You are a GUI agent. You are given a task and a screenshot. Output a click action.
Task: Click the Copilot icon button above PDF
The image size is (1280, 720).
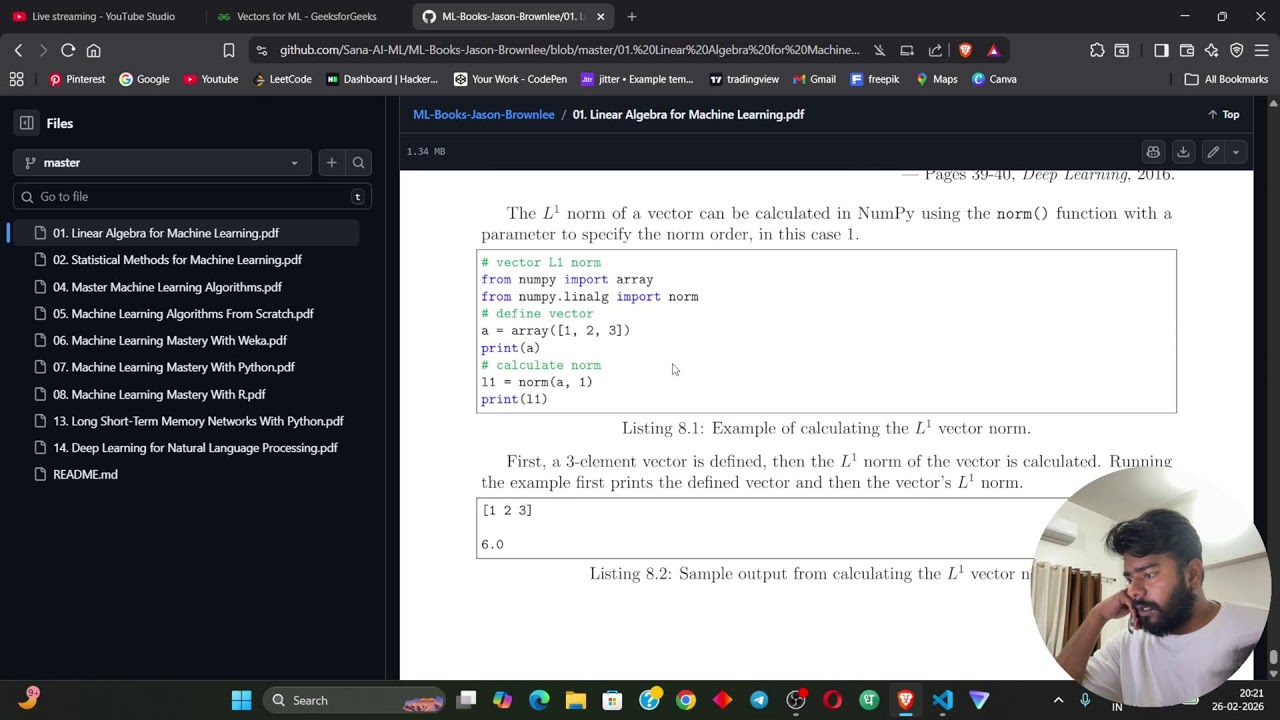point(1153,152)
